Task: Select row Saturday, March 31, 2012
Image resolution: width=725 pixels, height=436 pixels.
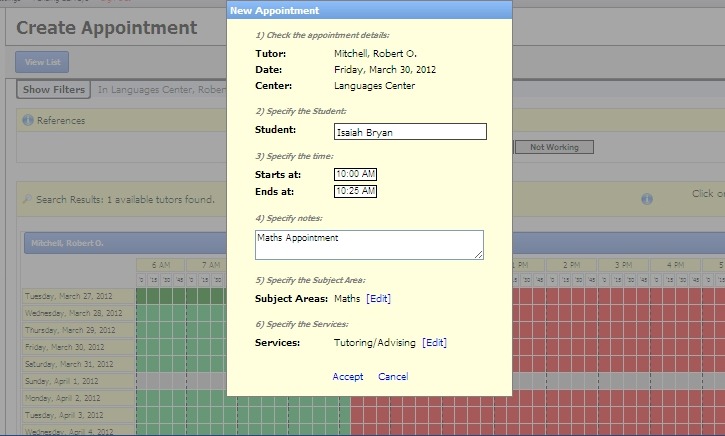Action: pos(78,364)
